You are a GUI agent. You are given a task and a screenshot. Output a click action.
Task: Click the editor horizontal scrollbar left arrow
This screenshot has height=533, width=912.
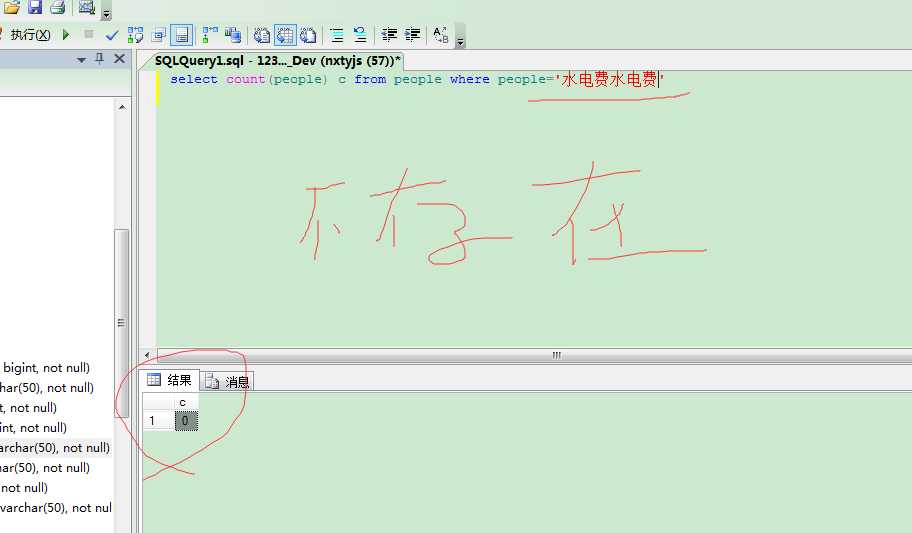click(147, 354)
